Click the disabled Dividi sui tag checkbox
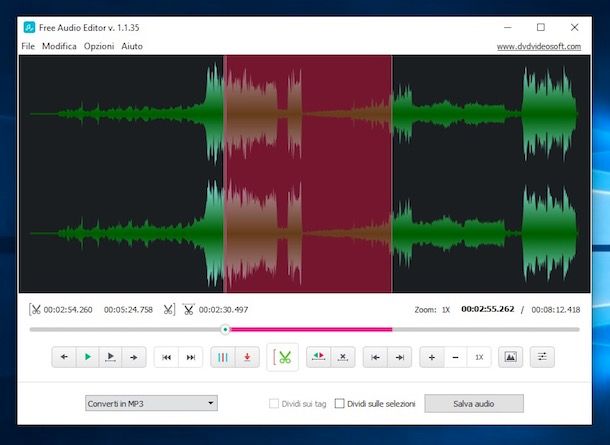Viewport: 610px width, 445px height. click(x=274, y=403)
